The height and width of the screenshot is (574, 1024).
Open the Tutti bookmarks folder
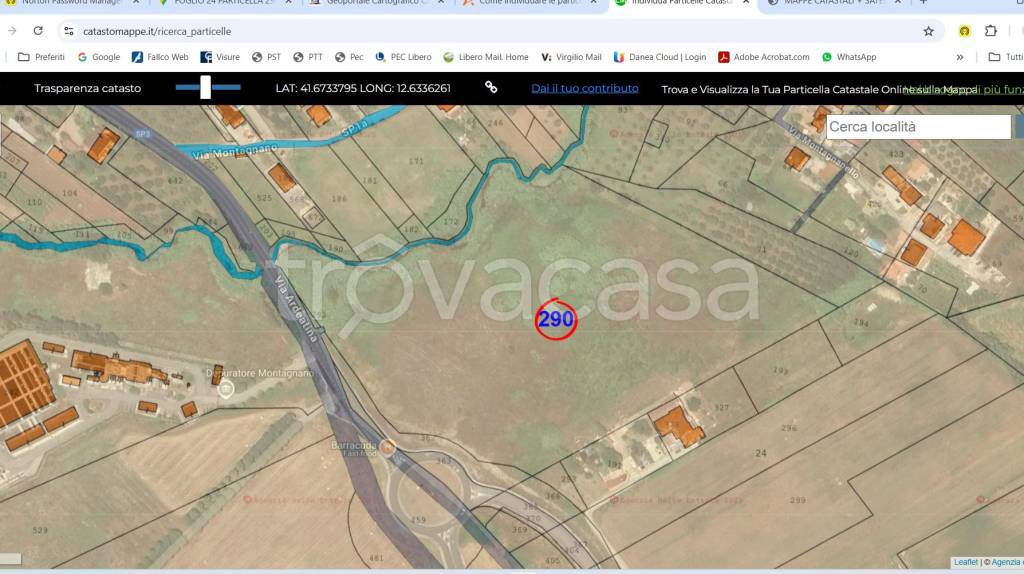(x=1005, y=57)
